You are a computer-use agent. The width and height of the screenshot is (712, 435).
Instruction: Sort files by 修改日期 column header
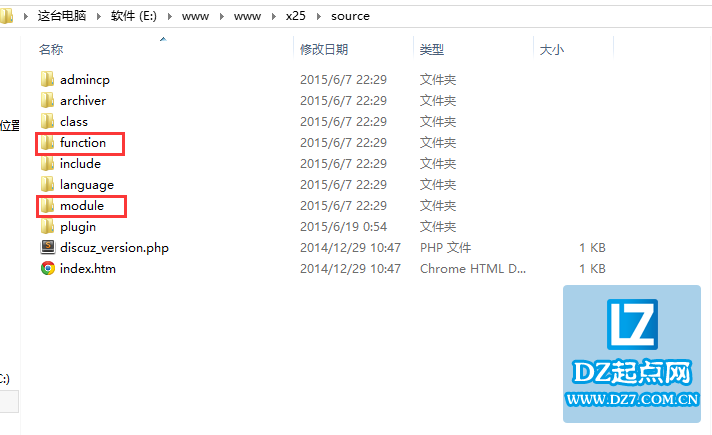(324, 49)
